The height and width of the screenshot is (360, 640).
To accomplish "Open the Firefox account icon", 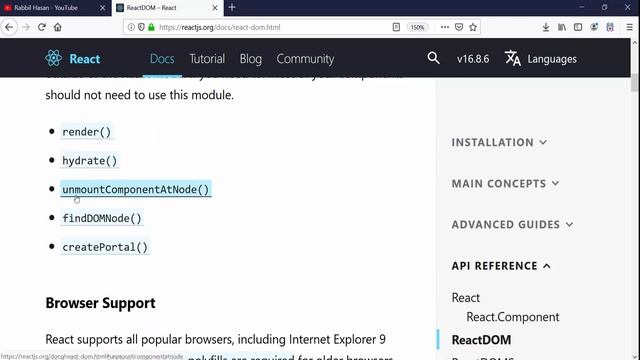I will point(594,27).
